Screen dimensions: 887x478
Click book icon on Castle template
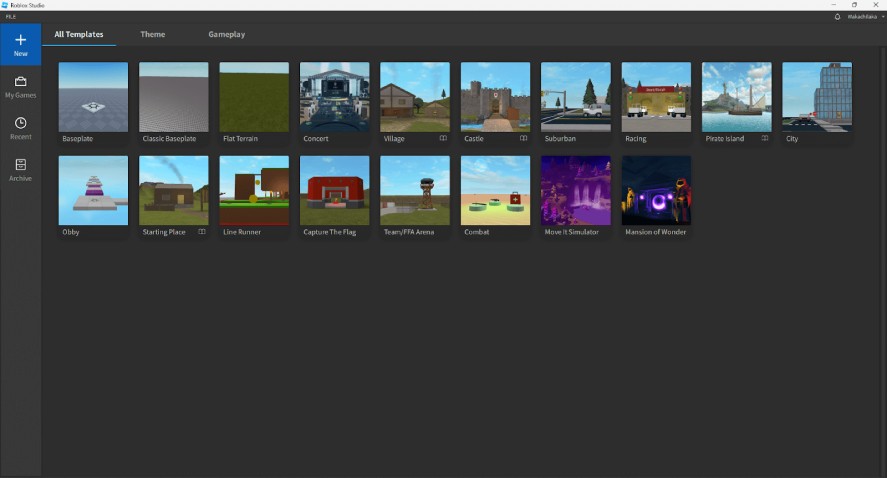[x=523, y=138]
